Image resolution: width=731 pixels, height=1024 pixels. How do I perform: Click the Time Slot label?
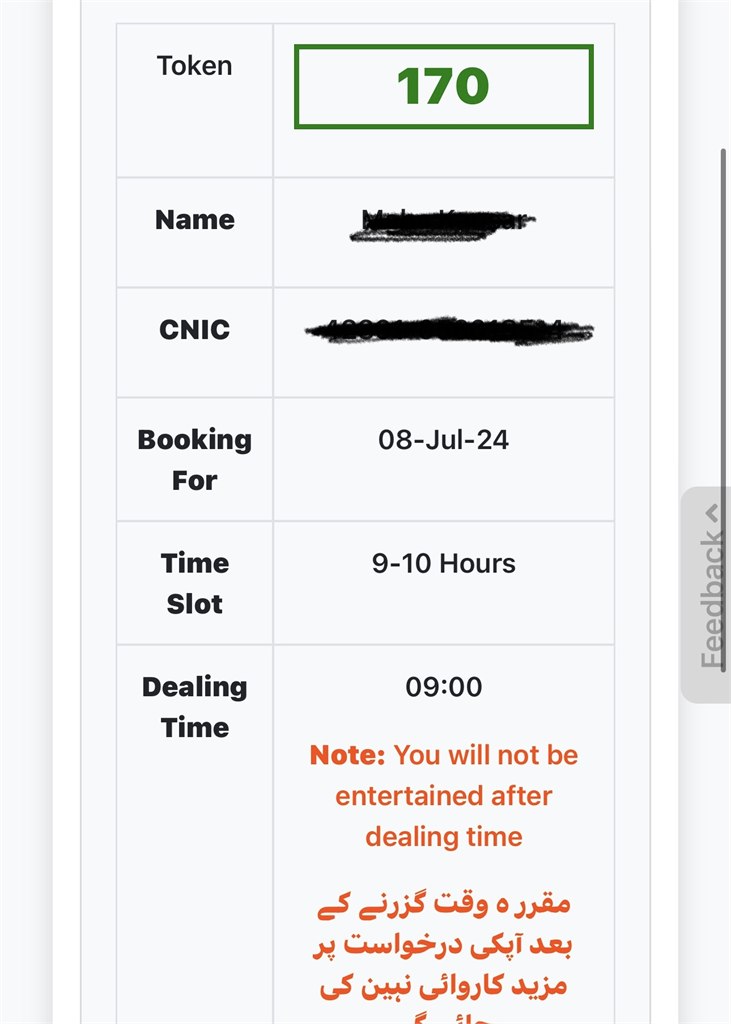194,584
